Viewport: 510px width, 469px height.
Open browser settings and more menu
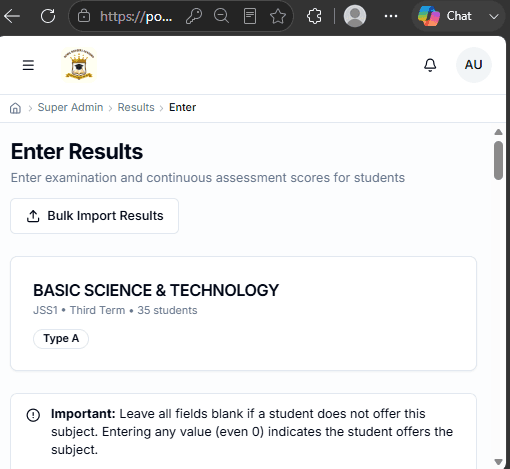coord(391,16)
